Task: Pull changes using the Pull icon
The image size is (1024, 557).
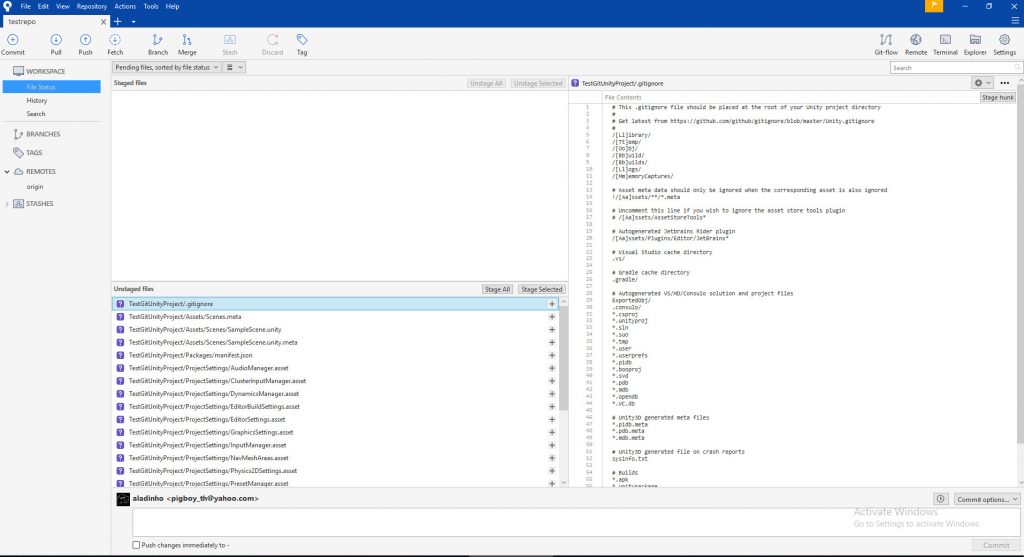Action: point(56,44)
